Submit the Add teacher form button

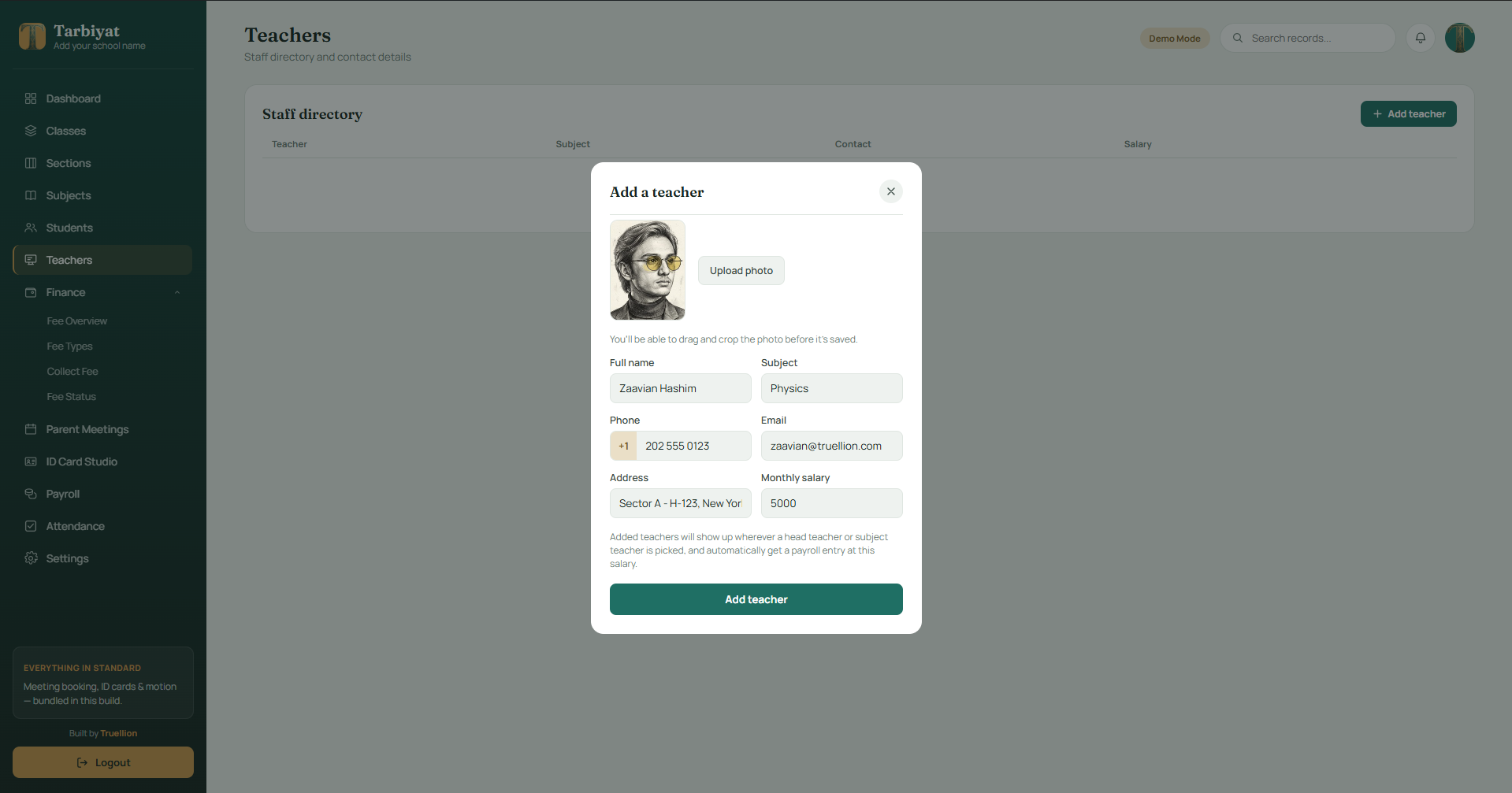pyautogui.click(x=756, y=599)
